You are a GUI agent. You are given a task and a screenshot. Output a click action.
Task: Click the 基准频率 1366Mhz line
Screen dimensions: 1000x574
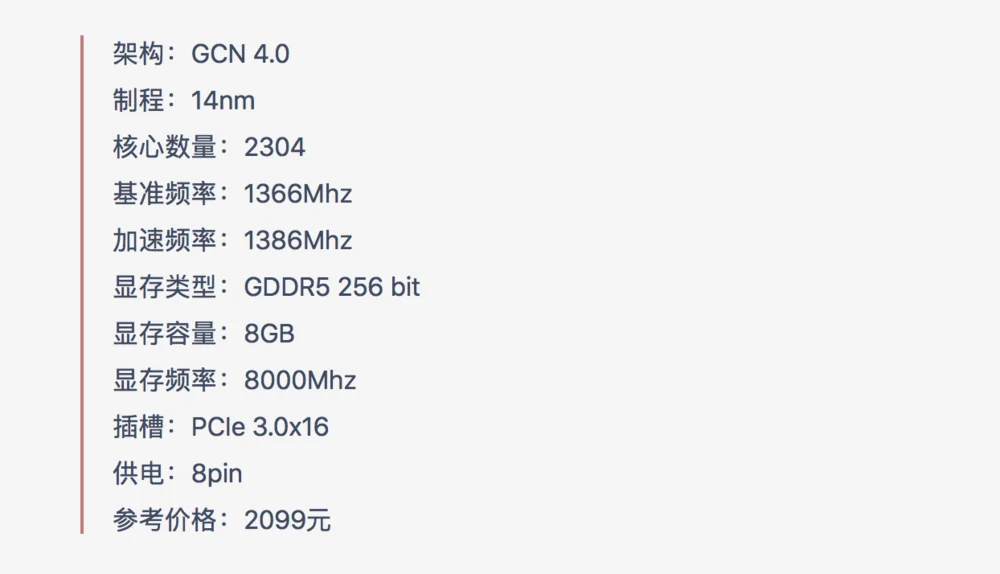(233, 193)
